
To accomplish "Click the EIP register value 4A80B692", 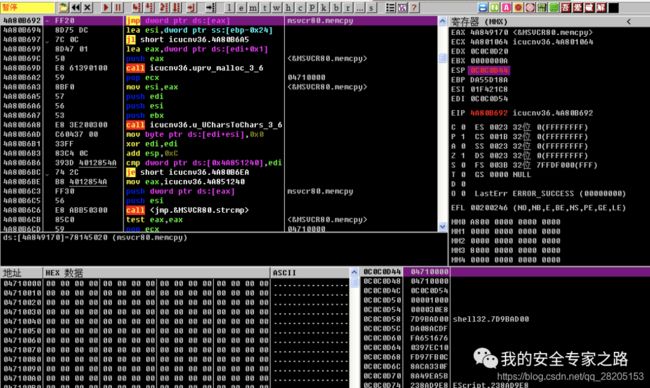I will coord(489,113).
